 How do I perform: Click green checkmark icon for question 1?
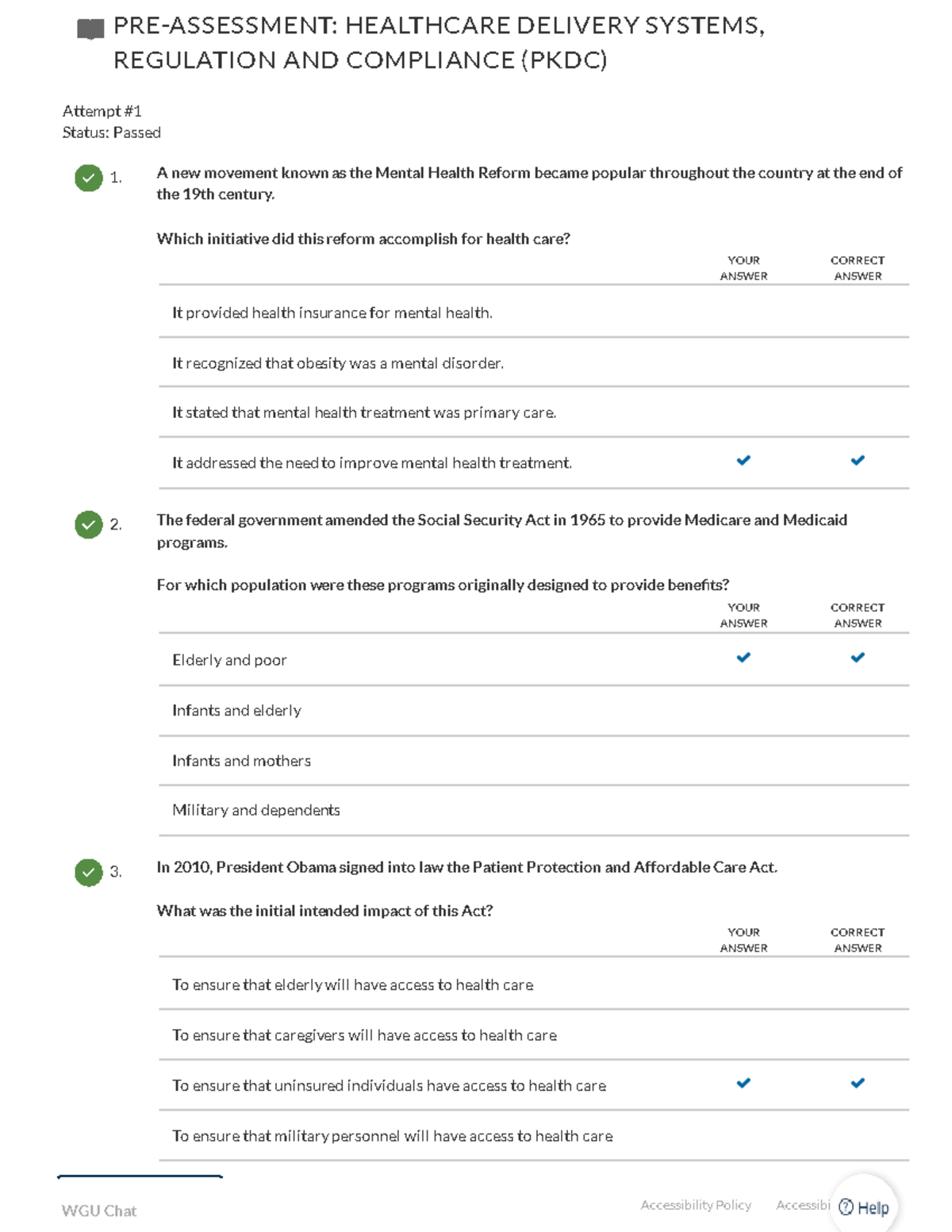click(x=89, y=178)
